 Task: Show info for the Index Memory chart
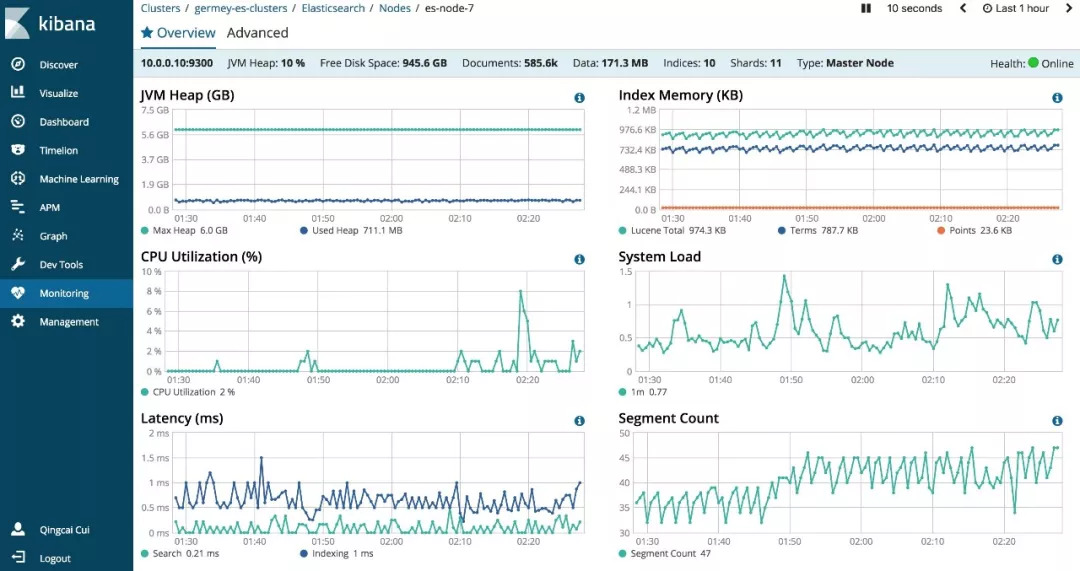[1057, 98]
